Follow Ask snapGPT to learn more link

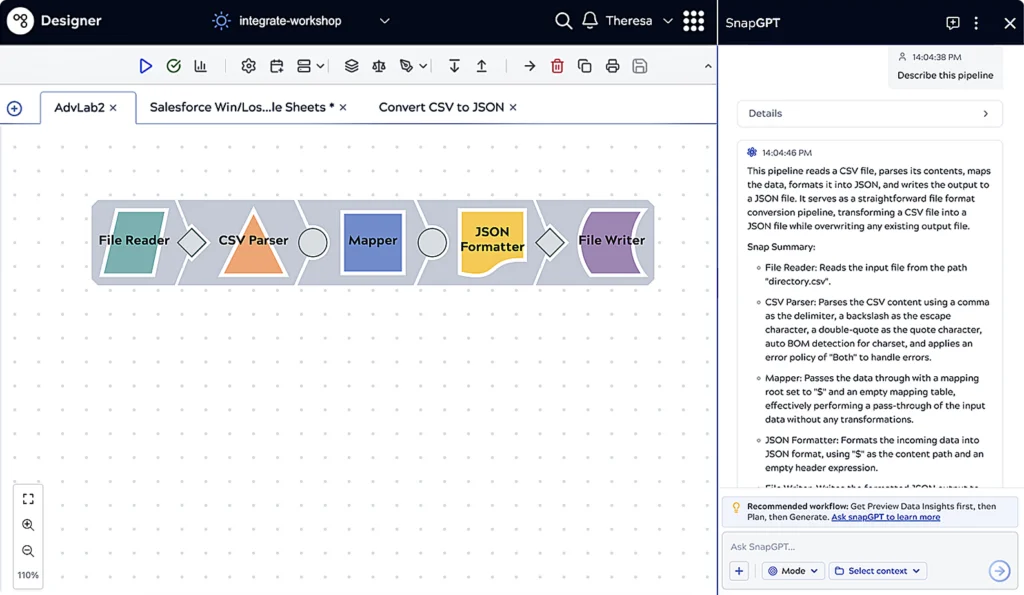886,517
